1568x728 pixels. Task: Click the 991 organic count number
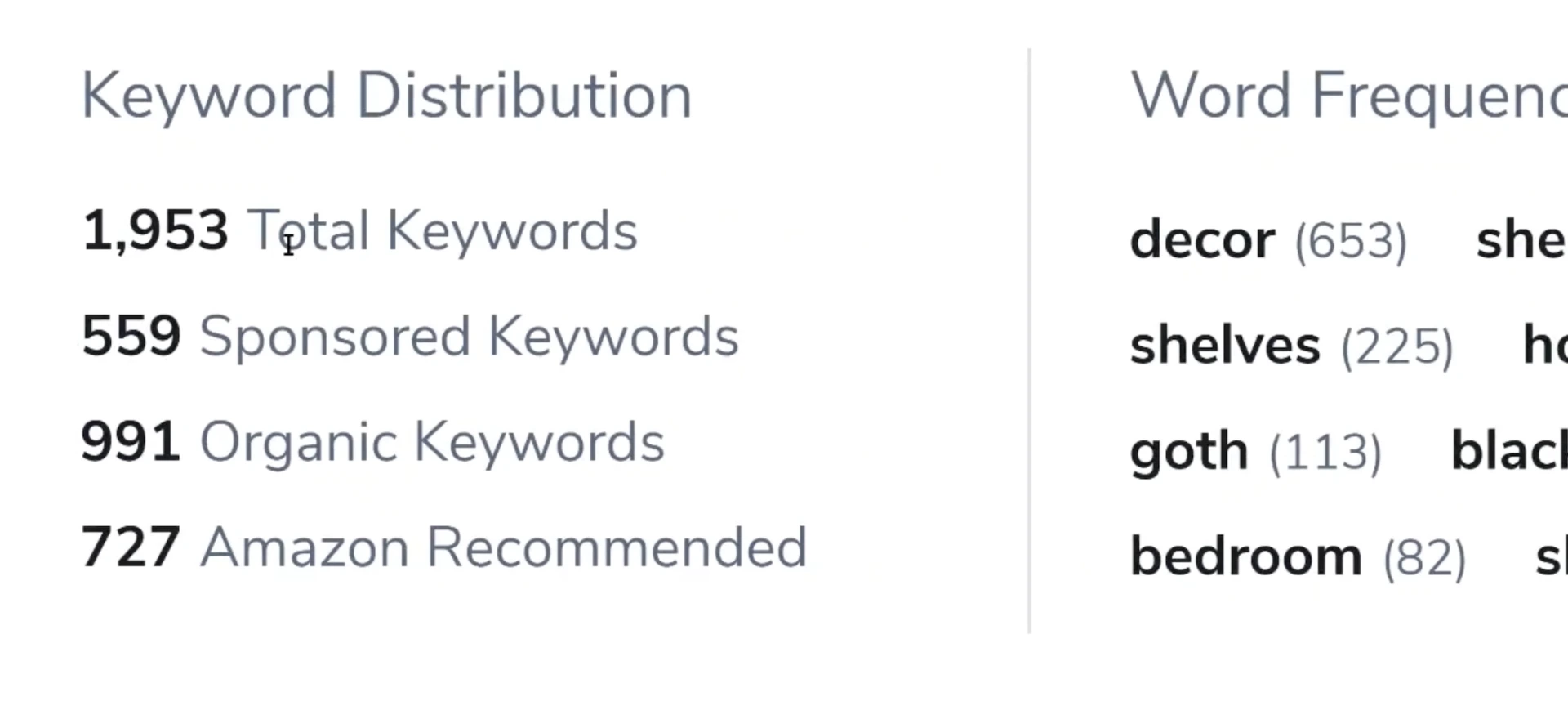click(x=131, y=441)
